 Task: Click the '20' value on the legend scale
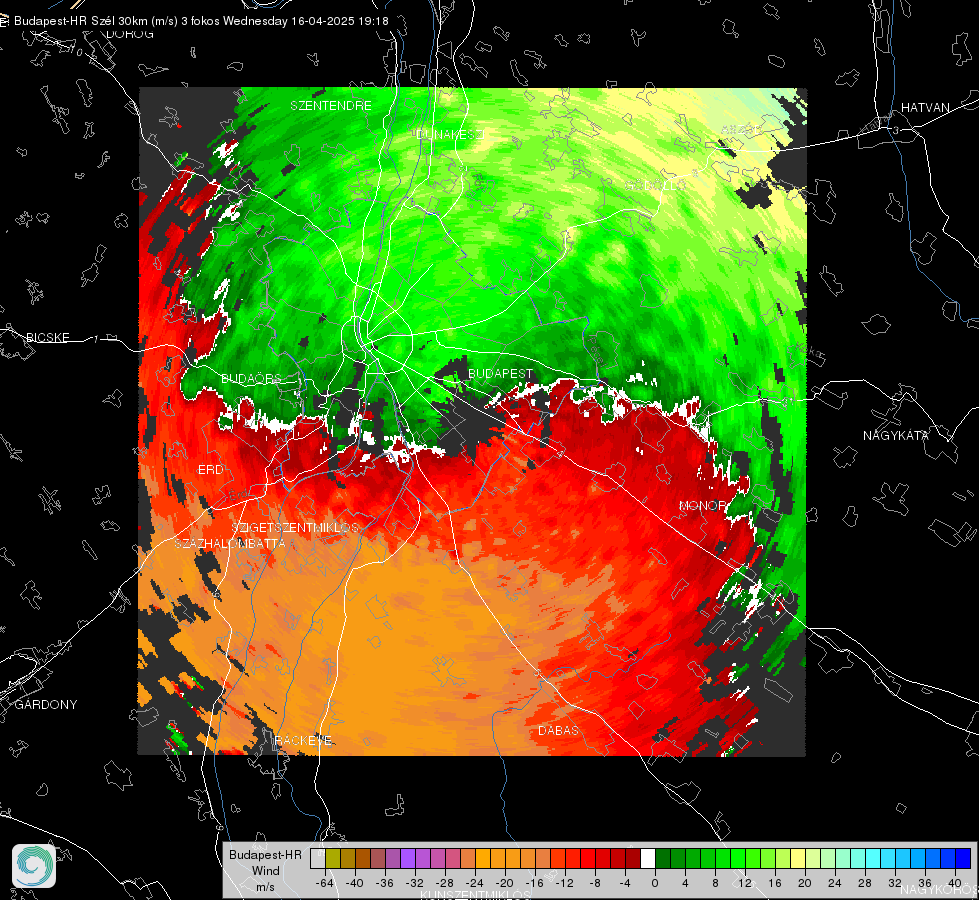point(805,883)
